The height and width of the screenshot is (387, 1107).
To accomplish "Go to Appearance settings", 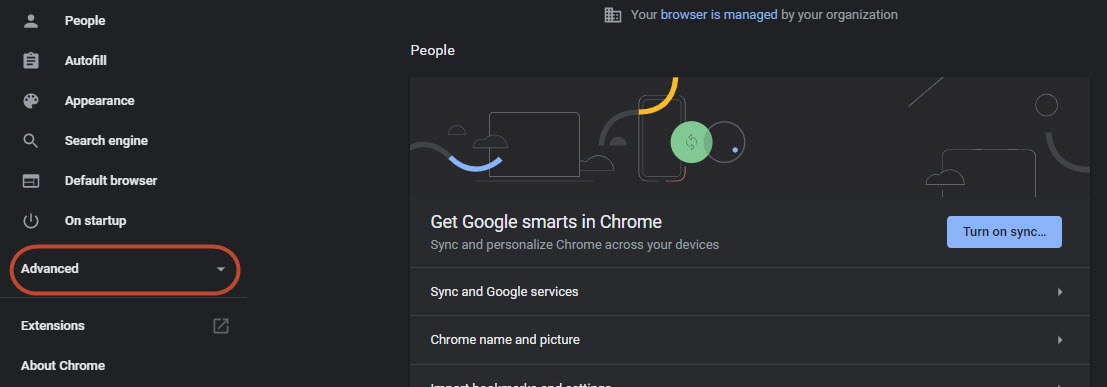I will 100,101.
